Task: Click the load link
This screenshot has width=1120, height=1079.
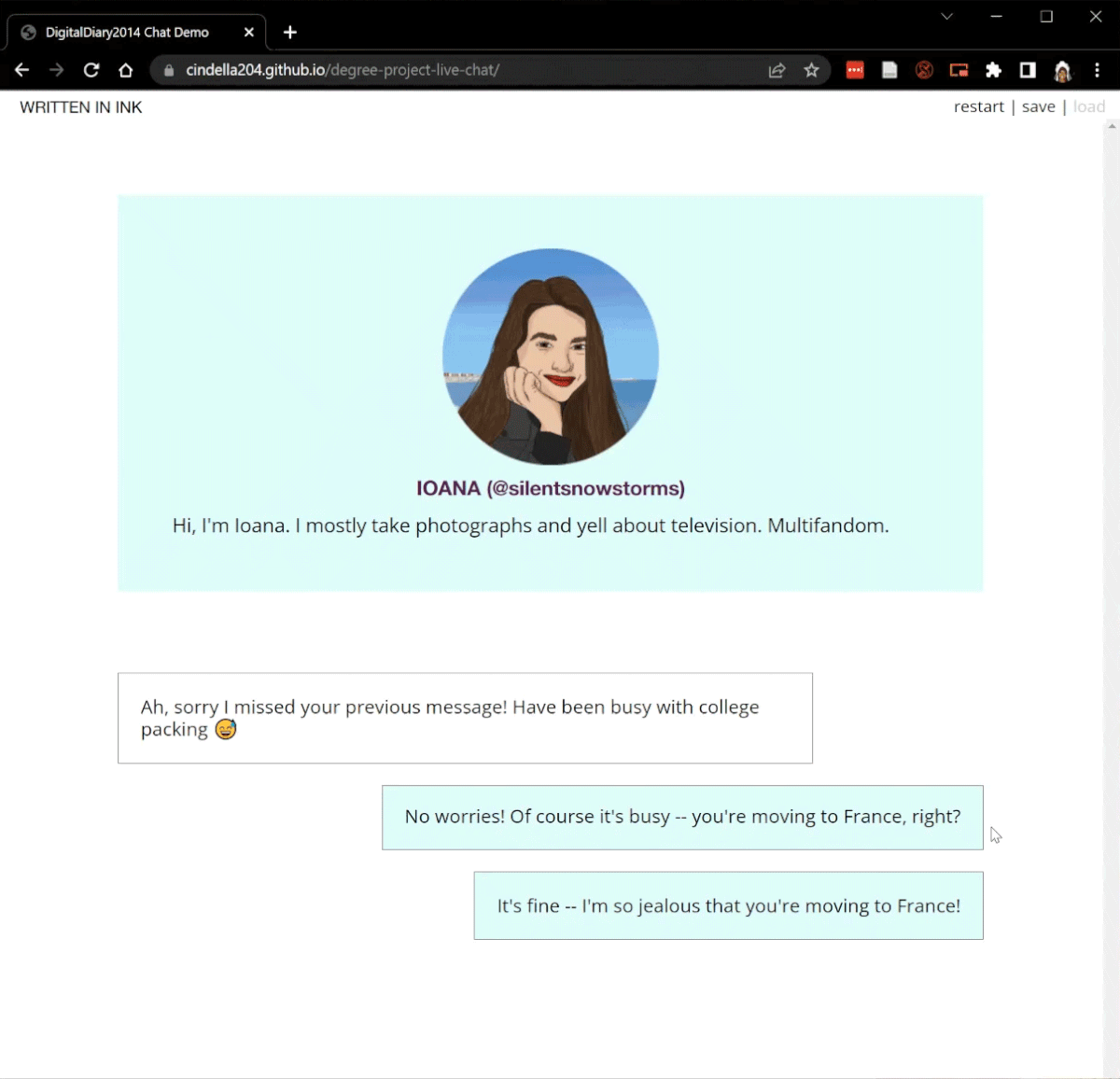Action: click(1089, 107)
